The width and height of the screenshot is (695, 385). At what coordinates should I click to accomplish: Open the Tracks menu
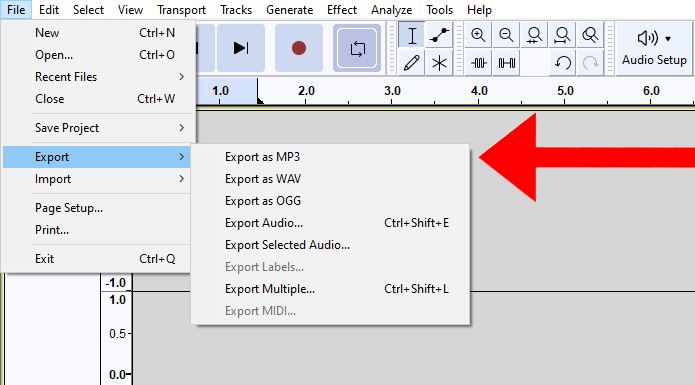(236, 10)
